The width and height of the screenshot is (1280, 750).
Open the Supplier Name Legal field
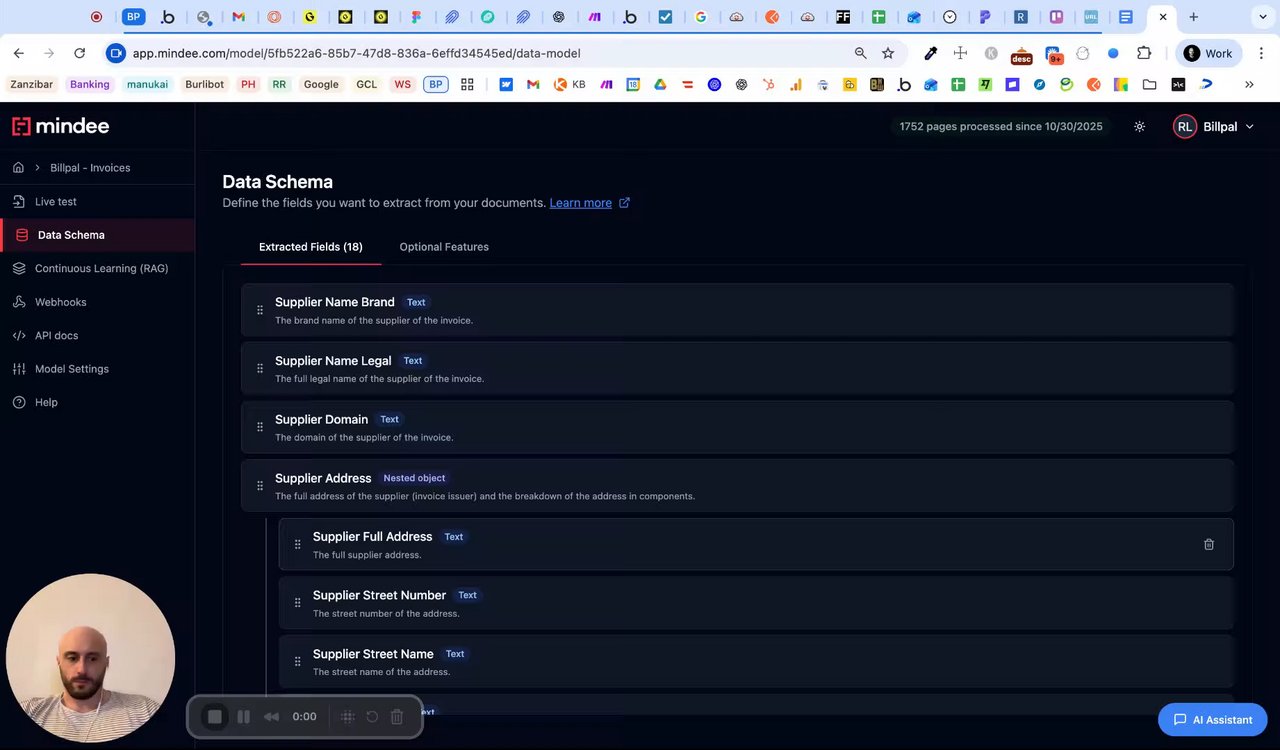coord(737,368)
